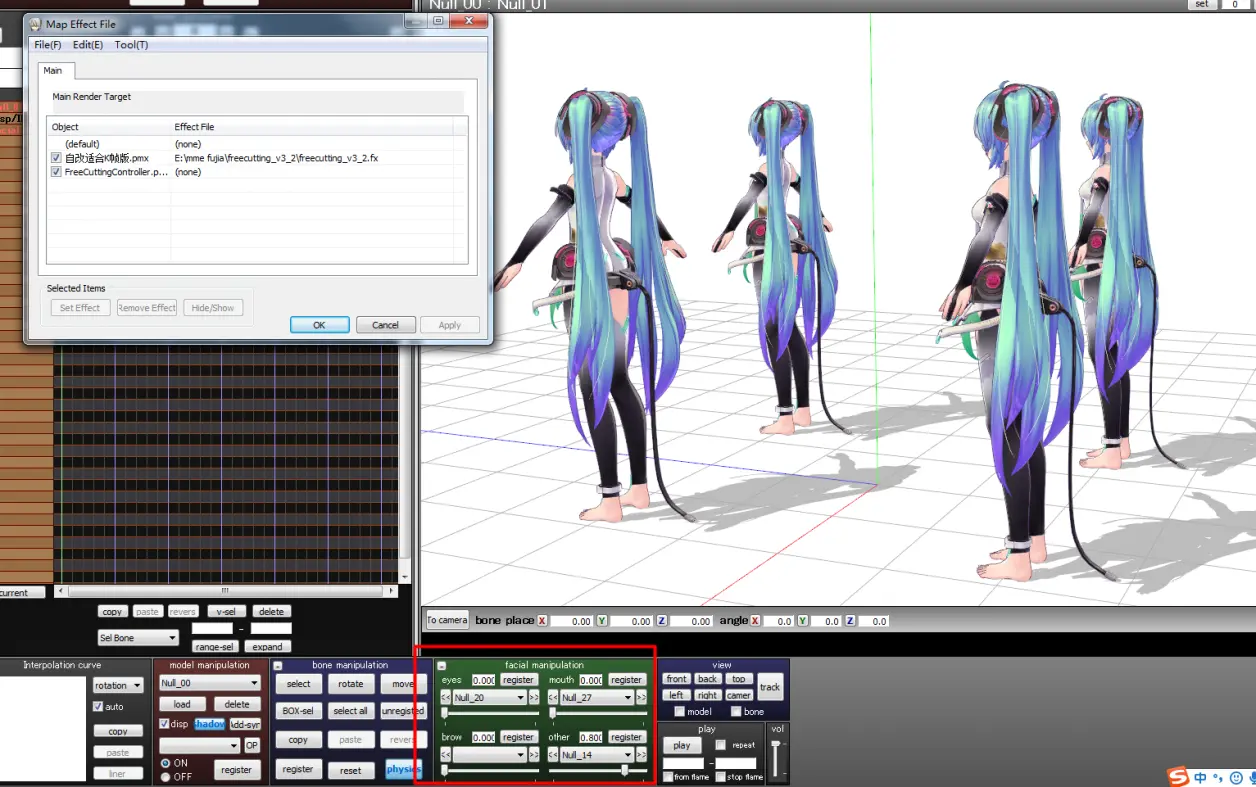Confirm dialog with the OK button
The width and height of the screenshot is (1256, 787).
coord(319,325)
